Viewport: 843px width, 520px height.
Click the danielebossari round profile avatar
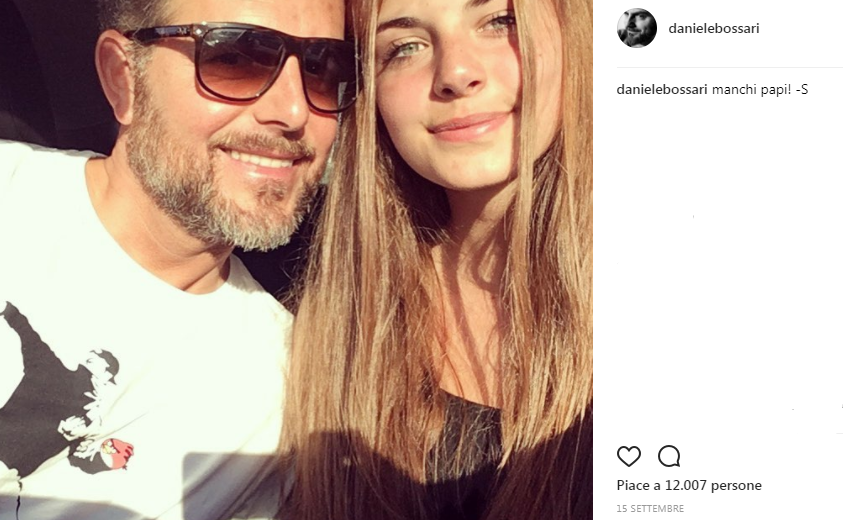pos(637,28)
